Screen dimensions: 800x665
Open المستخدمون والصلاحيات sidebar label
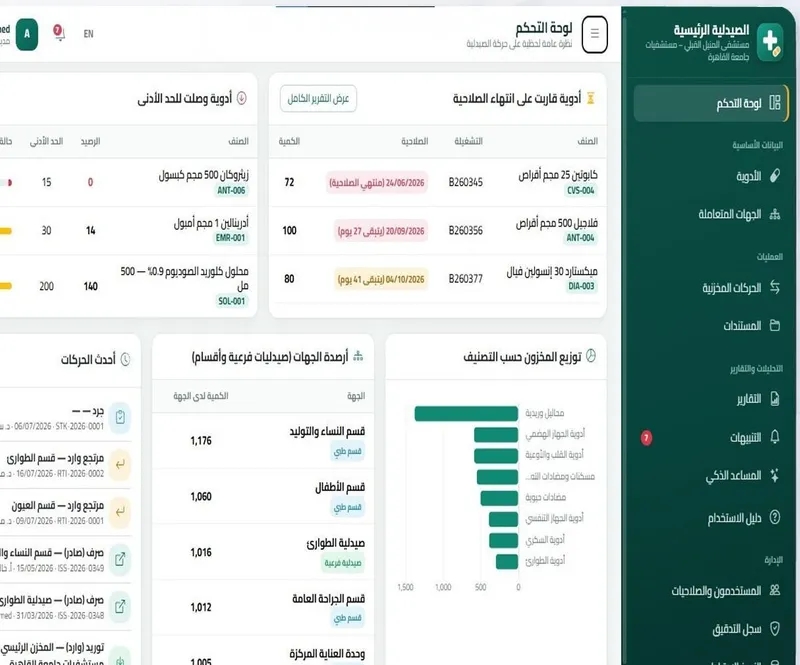click(716, 591)
